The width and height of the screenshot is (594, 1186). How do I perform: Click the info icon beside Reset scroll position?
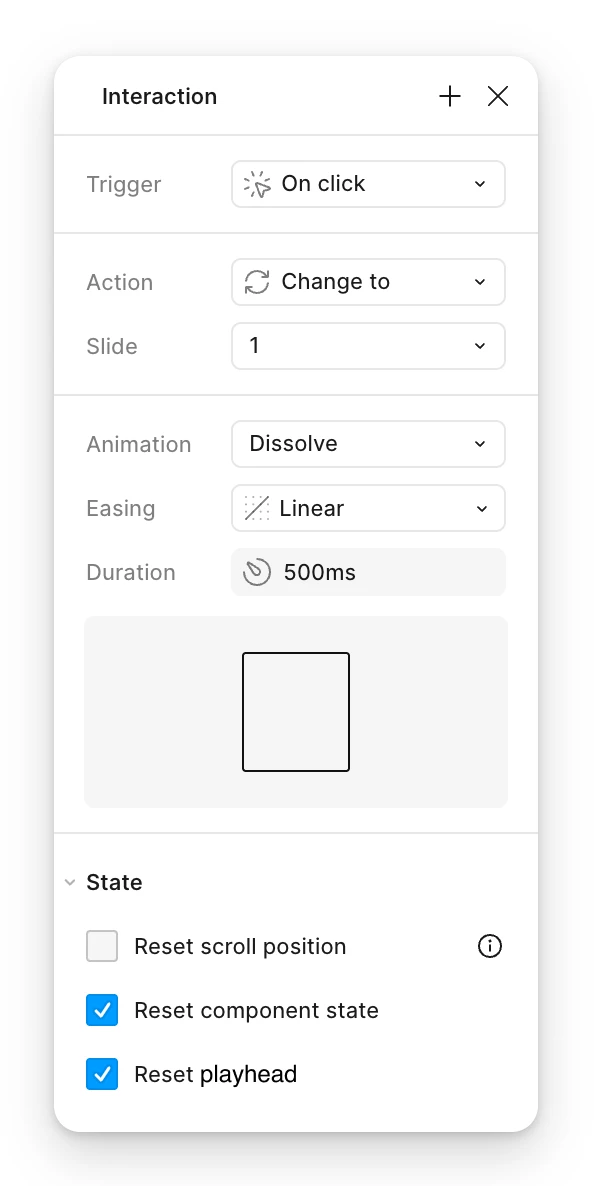(x=490, y=946)
